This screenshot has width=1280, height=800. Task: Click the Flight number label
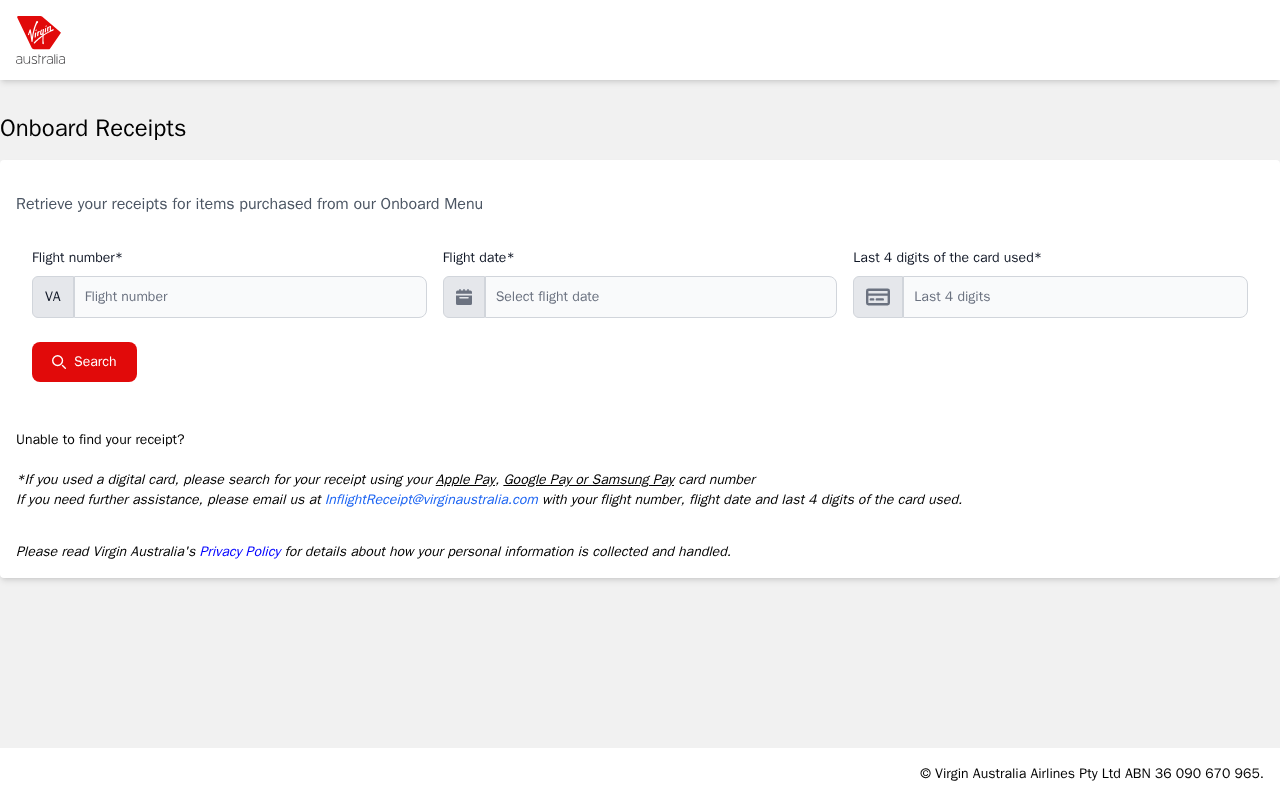coord(77,258)
